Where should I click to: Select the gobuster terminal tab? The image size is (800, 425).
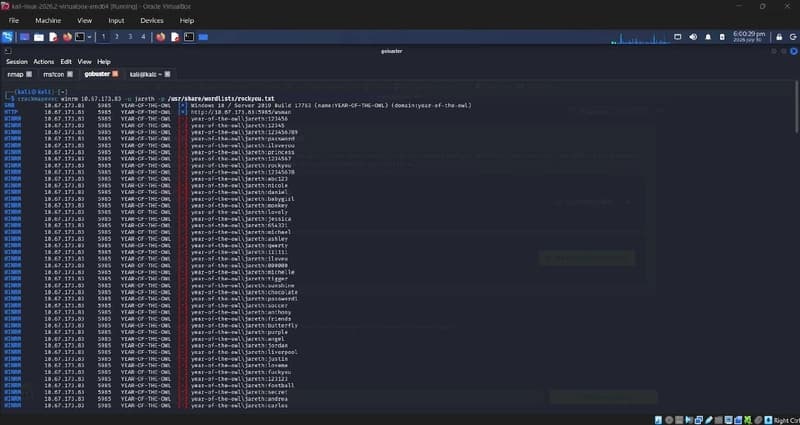[101, 74]
